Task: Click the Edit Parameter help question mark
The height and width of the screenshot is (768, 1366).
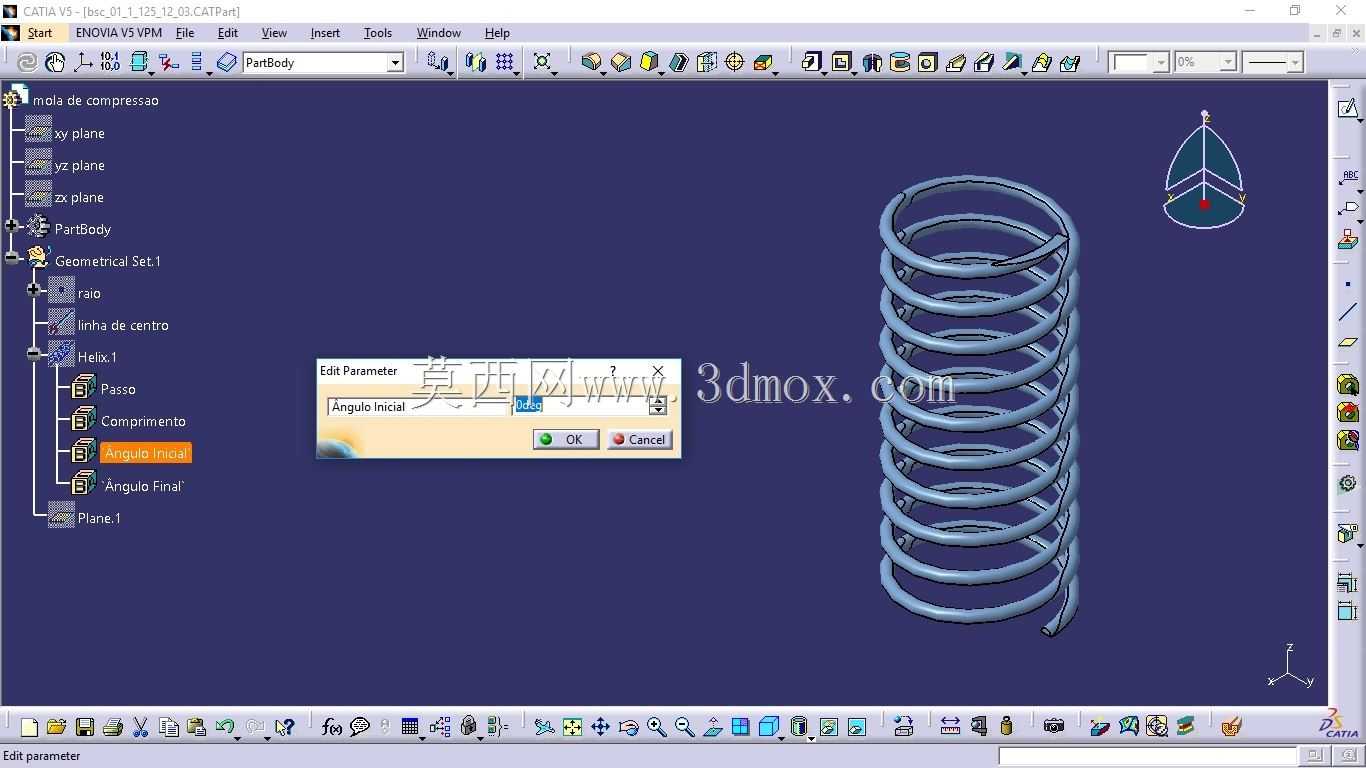Action: tap(613, 371)
